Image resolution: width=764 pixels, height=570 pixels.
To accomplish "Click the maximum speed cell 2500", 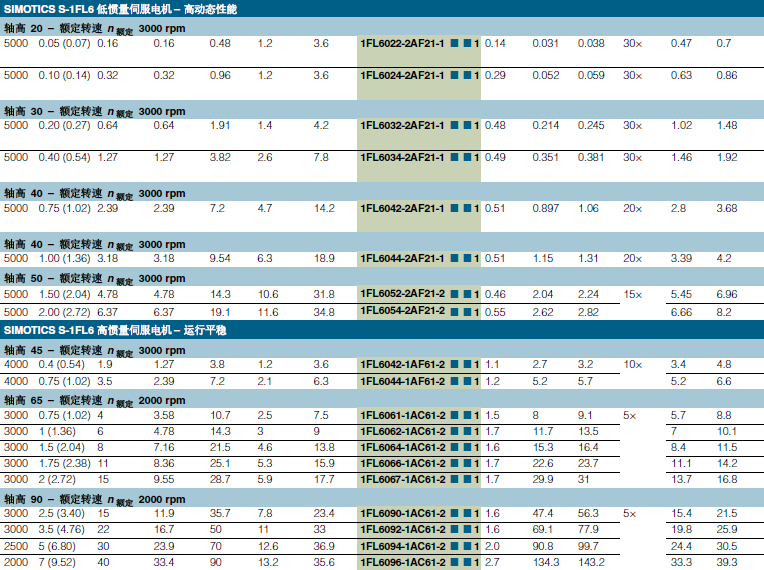I will [x=16, y=546].
